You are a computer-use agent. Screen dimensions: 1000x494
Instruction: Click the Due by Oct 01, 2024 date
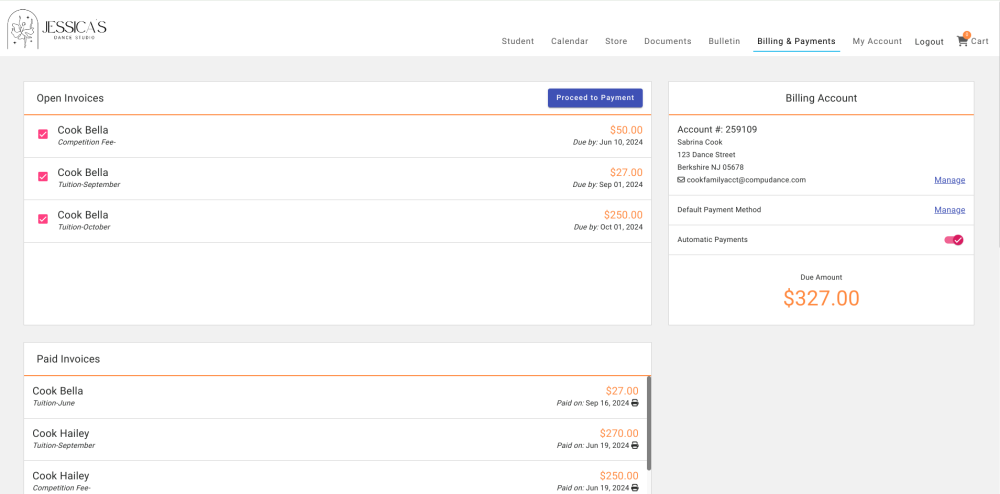[608, 227]
